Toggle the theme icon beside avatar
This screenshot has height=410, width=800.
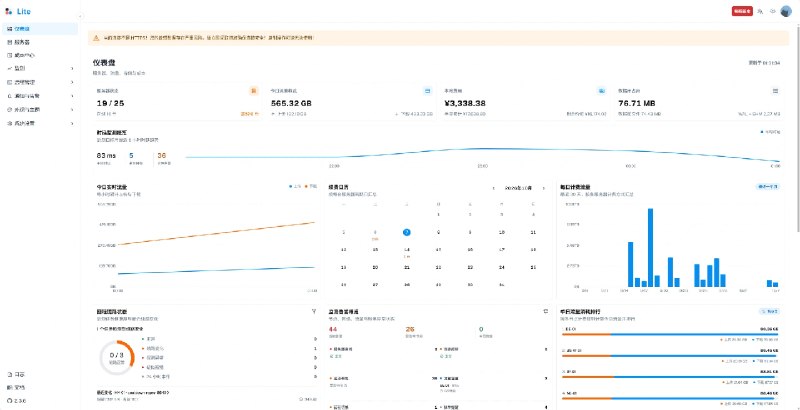tap(773, 11)
